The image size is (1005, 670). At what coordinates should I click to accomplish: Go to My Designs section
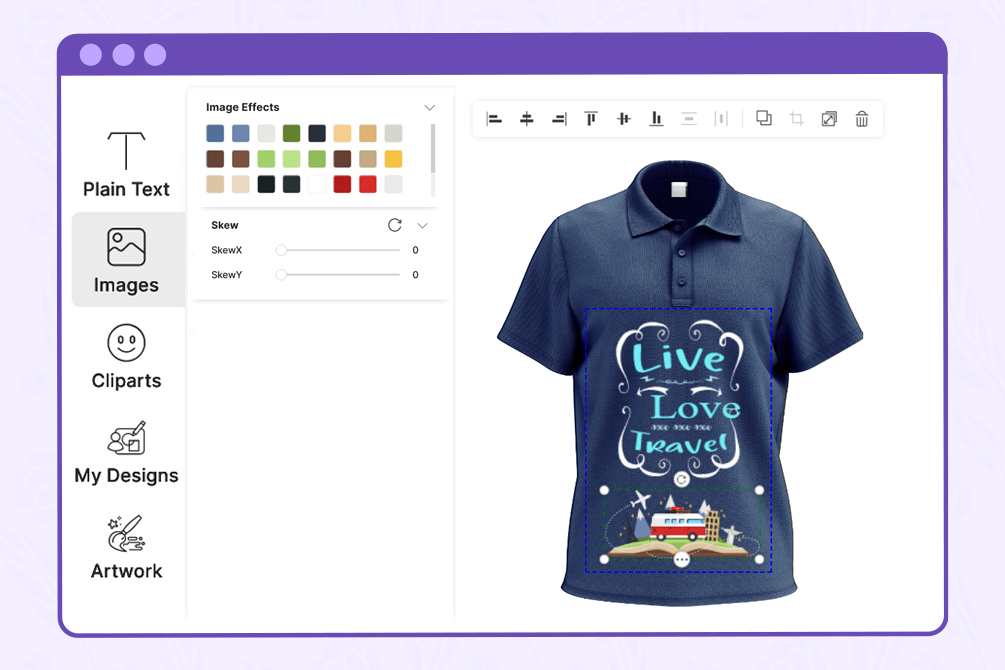[126, 452]
